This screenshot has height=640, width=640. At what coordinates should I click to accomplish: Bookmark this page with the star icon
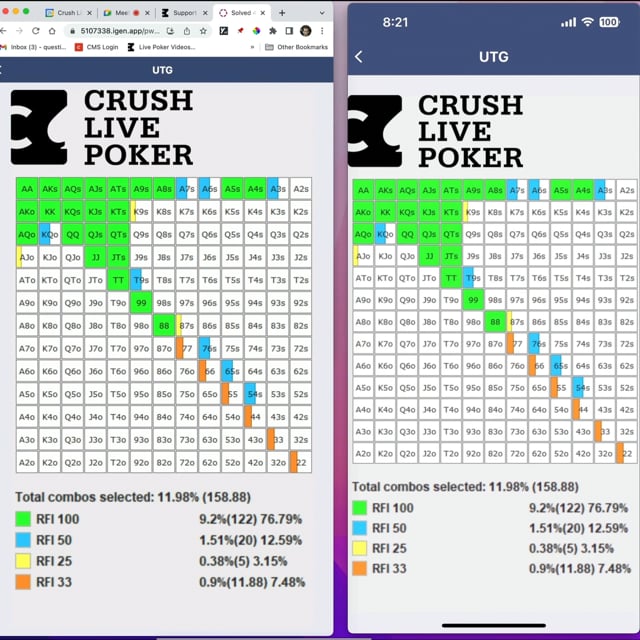click(x=203, y=31)
